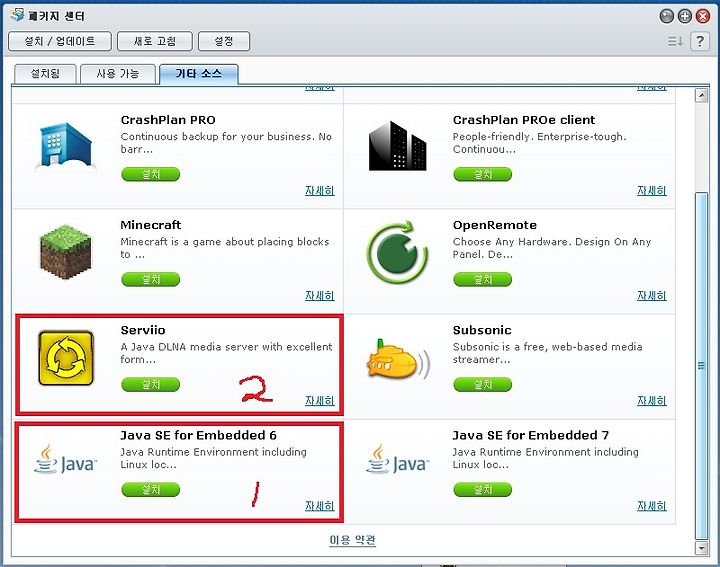Install the Minecraft package

point(151,280)
